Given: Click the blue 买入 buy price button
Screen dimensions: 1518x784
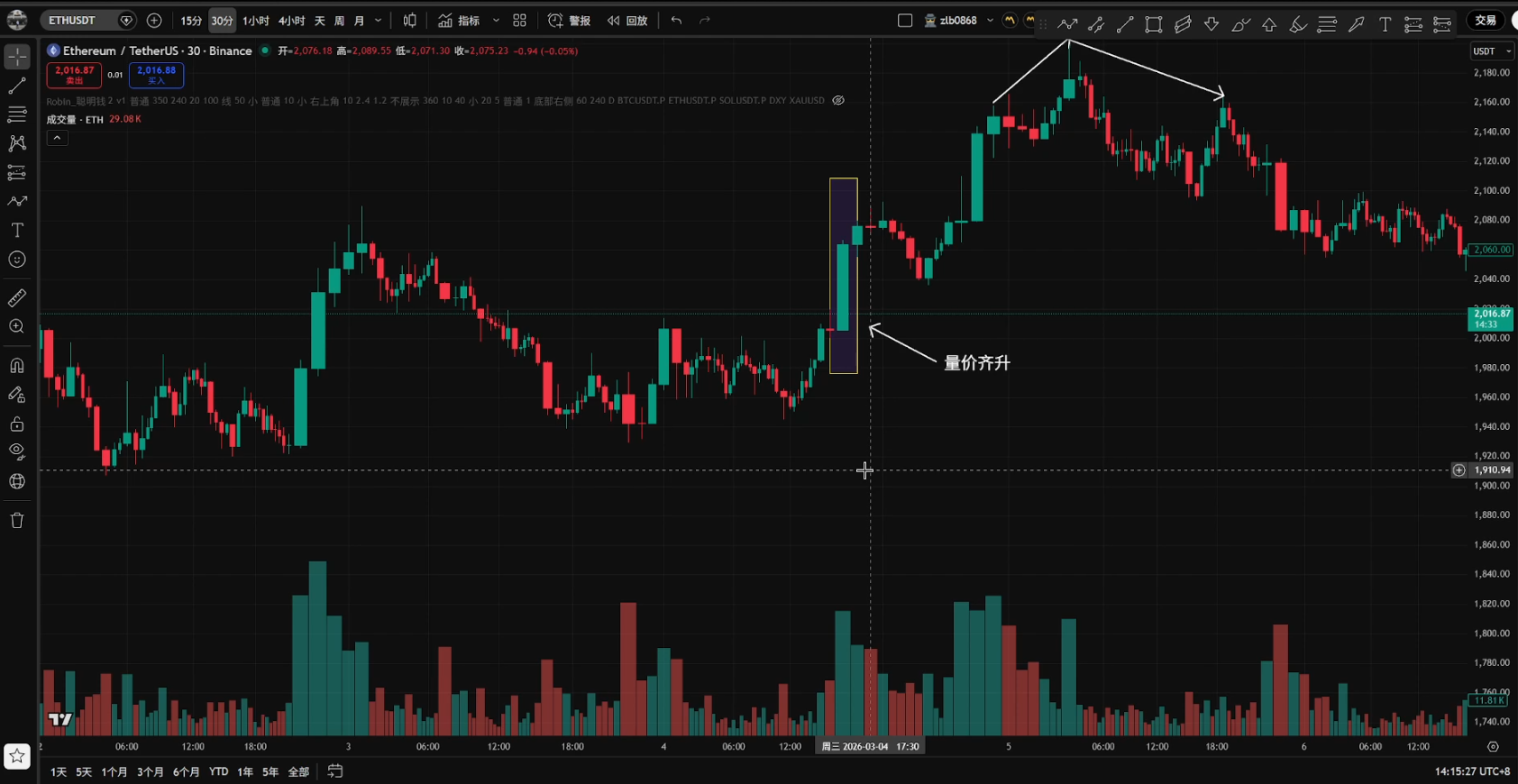Looking at the screenshot, I should point(156,75).
